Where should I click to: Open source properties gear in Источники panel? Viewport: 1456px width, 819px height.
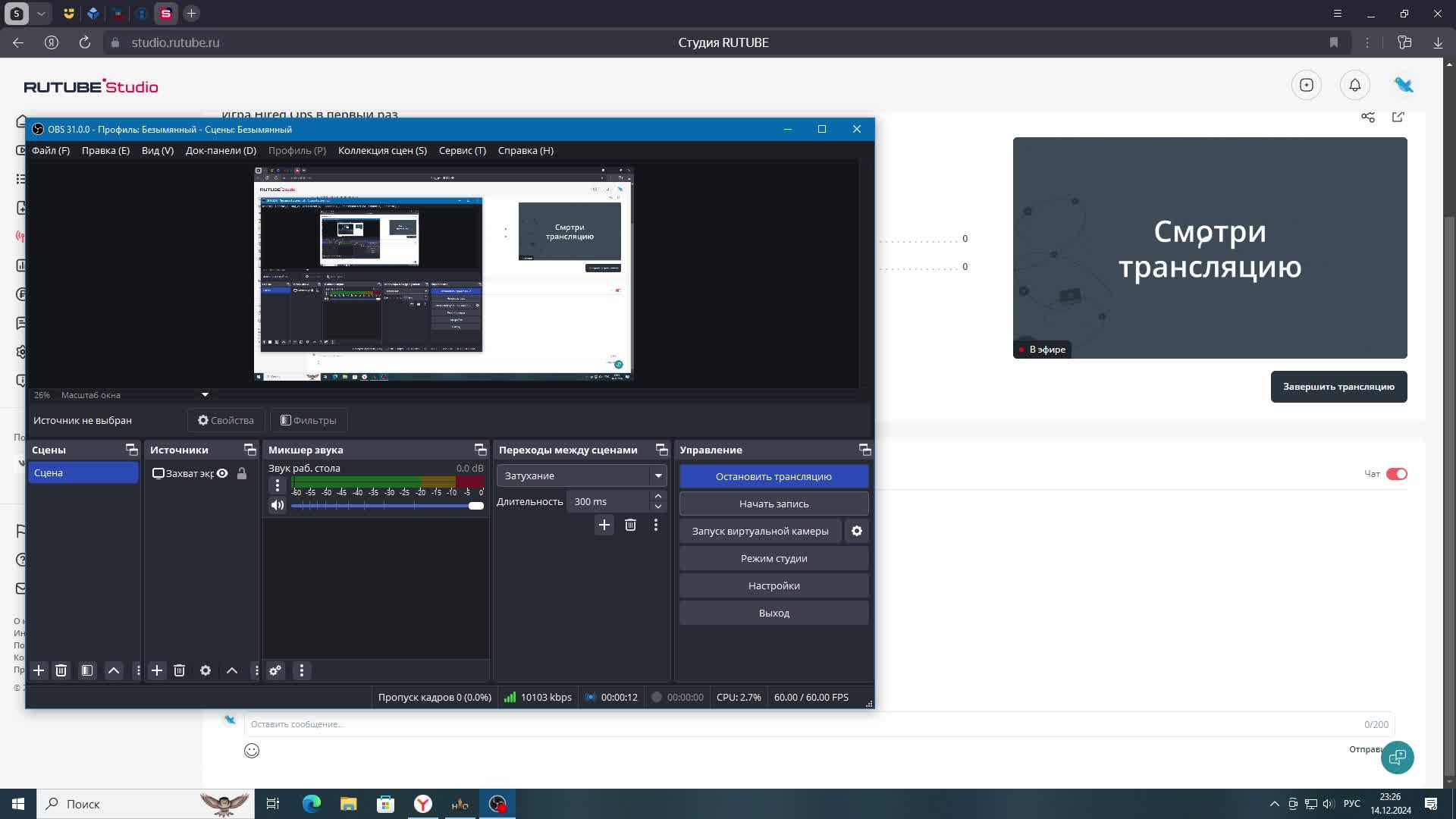(206, 670)
